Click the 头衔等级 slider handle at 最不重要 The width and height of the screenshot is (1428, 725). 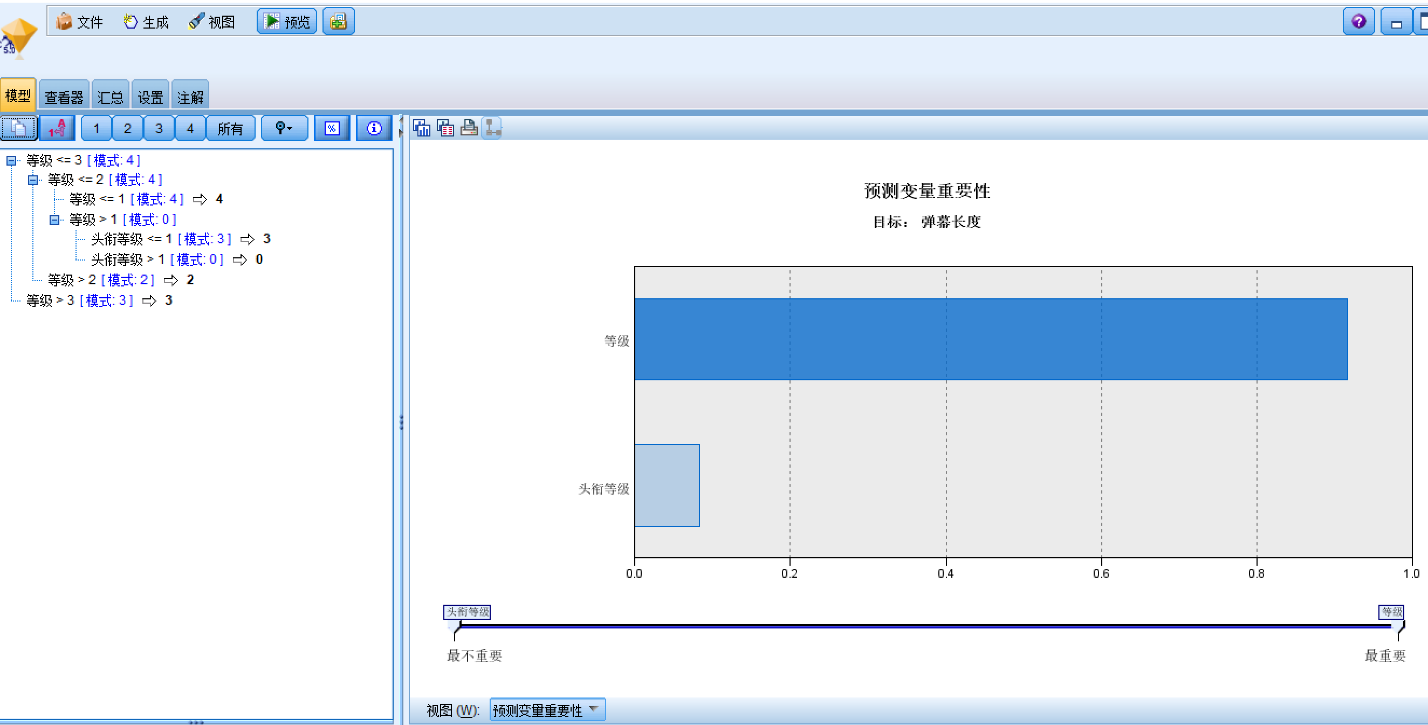(x=457, y=629)
